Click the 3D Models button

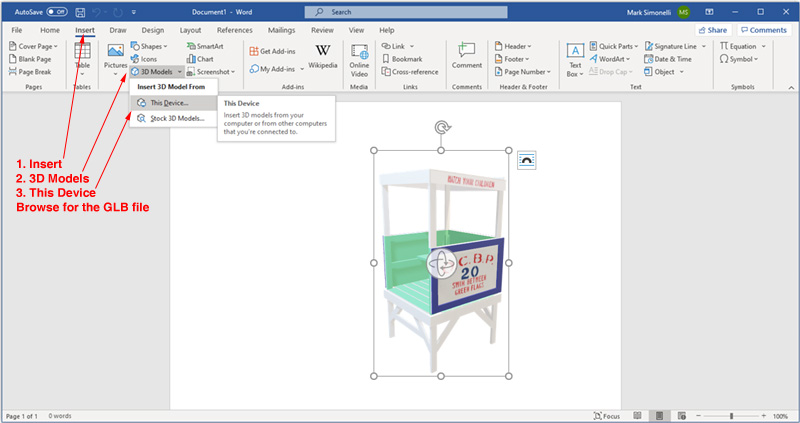pyautogui.click(x=152, y=72)
